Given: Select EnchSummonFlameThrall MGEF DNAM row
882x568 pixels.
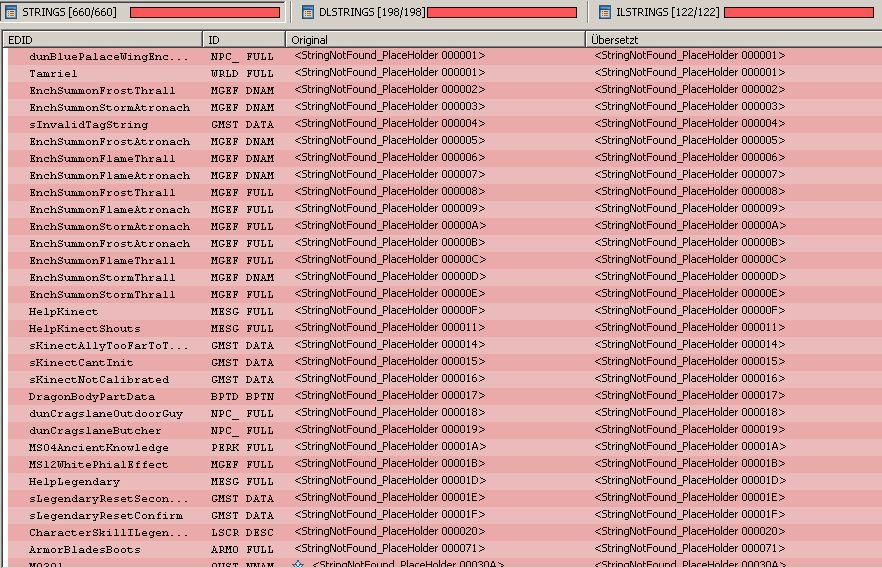Looking at the screenshot, I should pos(444,158).
